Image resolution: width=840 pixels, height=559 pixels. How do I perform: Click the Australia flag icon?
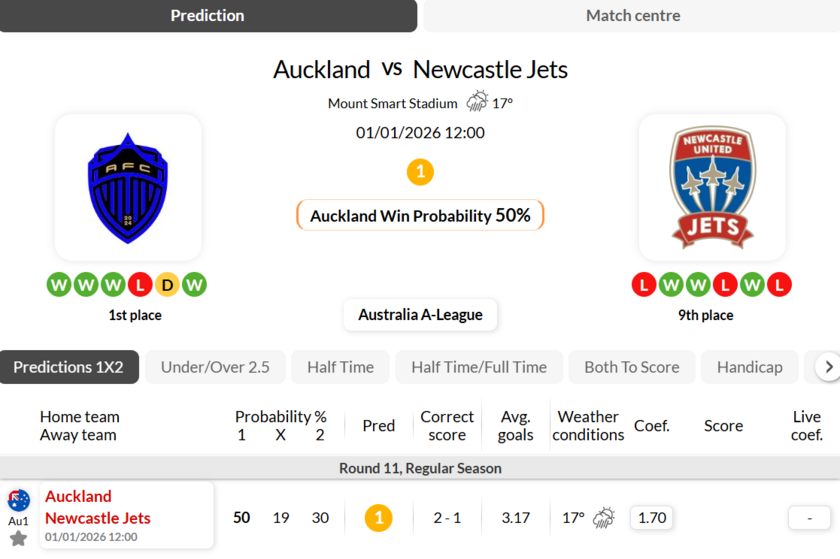[18, 501]
